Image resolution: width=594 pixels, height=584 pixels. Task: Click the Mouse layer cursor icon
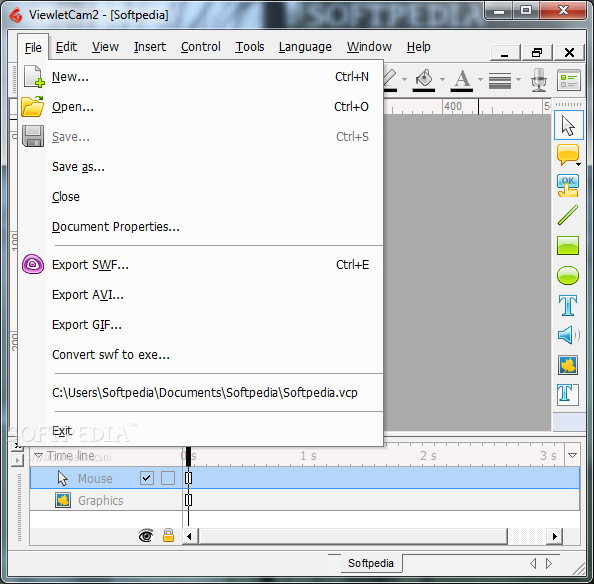pyautogui.click(x=63, y=478)
